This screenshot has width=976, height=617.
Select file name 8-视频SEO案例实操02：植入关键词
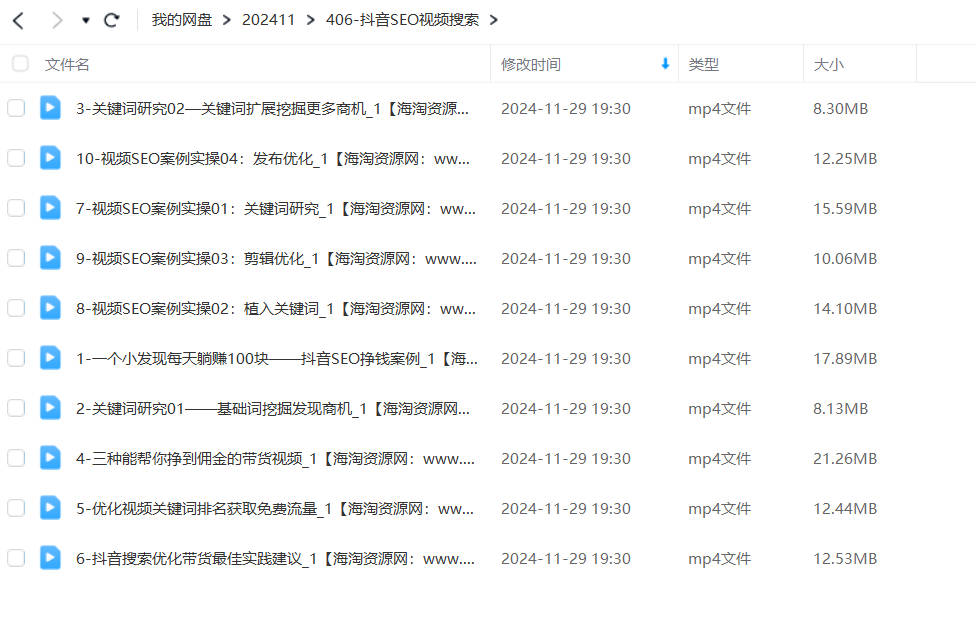276,309
